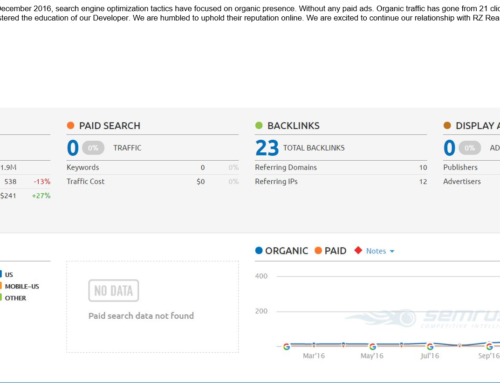
Task: Open the Traffic Cost row under Paid Search
Action: [153, 181]
